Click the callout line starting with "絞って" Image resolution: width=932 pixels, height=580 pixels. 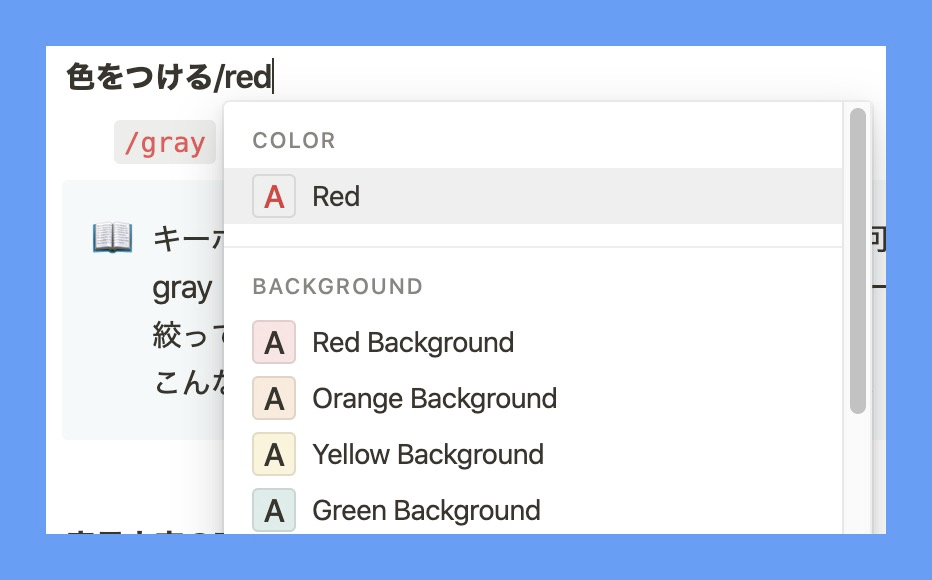pos(187,334)
